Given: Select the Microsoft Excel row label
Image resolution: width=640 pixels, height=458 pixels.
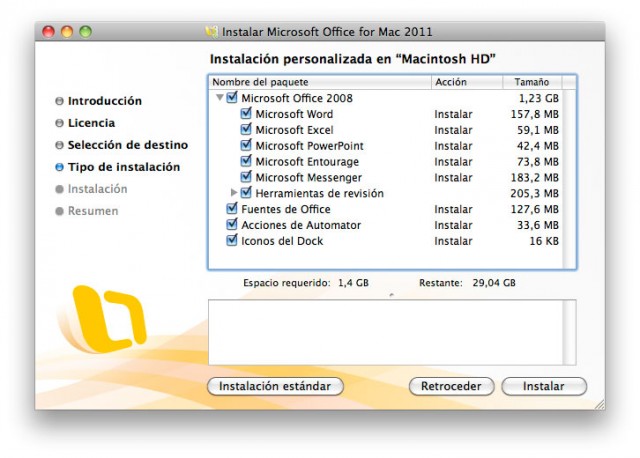Looking at the screenshot, I should tap(294, 130).
